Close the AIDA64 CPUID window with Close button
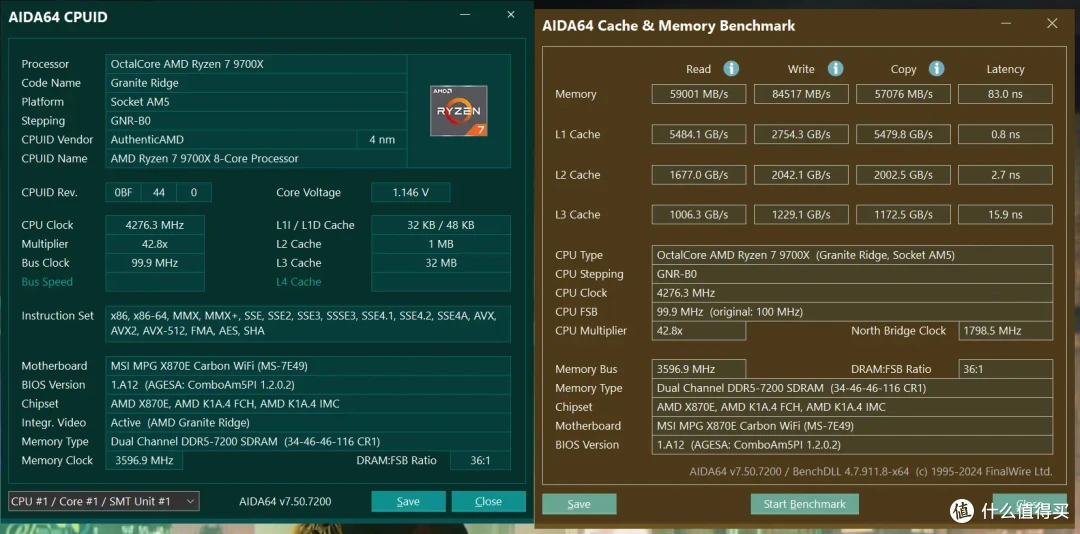This screenshot has width=1080, height=534. click(x=488, y=501)
